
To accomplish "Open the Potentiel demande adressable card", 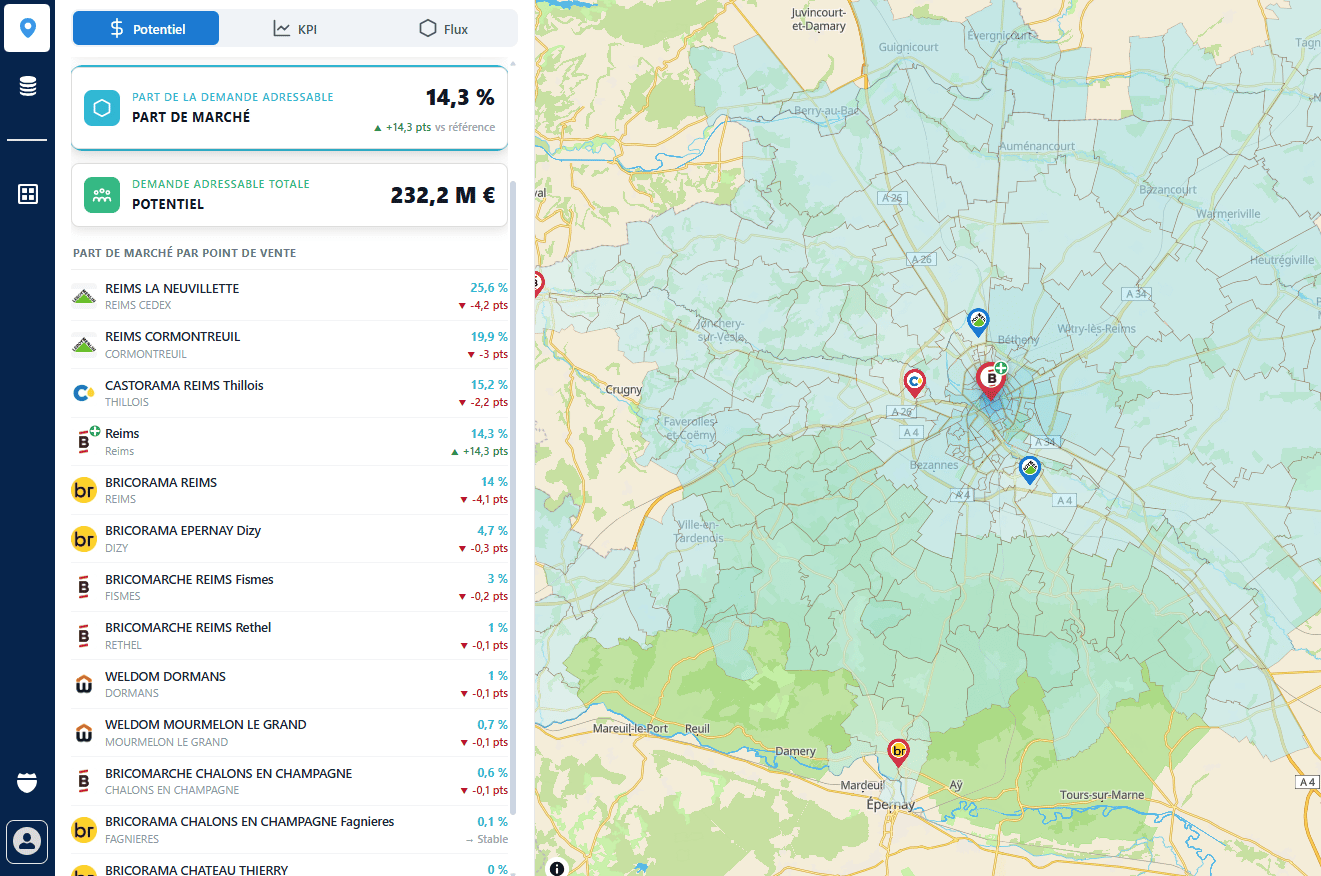I will click(x=289, y=195).
